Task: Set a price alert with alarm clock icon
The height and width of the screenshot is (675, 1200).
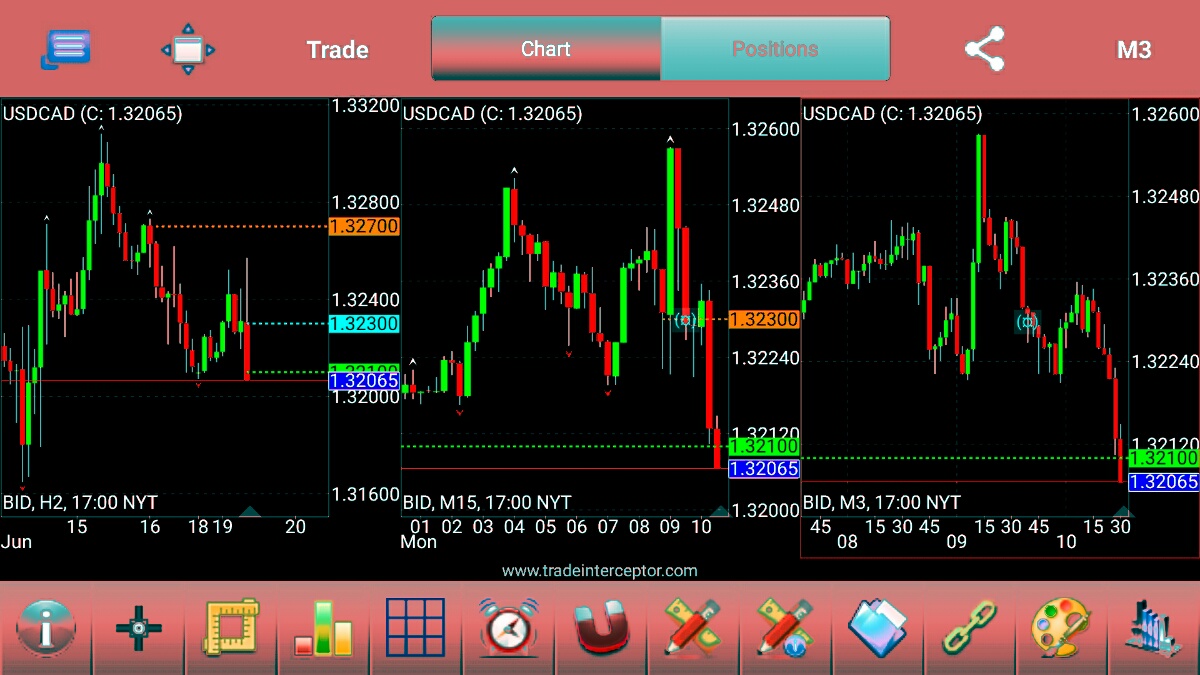Action: click(508, 629)
